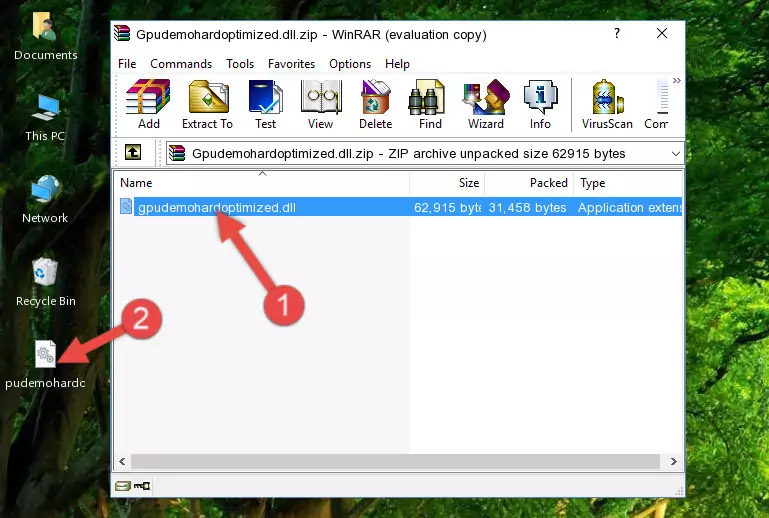
Task: Click the password key icon in status bar
Action: tap(142, 486)
